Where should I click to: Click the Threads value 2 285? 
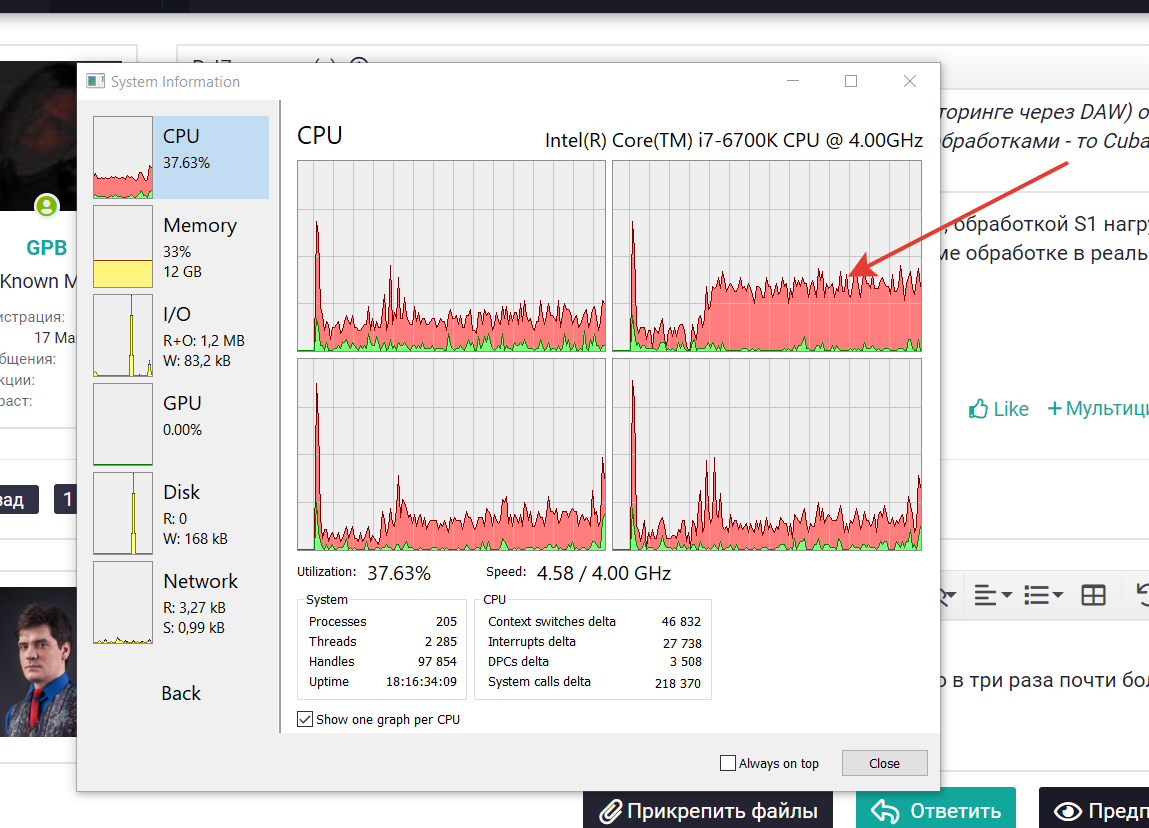click(x=440, y=641)
